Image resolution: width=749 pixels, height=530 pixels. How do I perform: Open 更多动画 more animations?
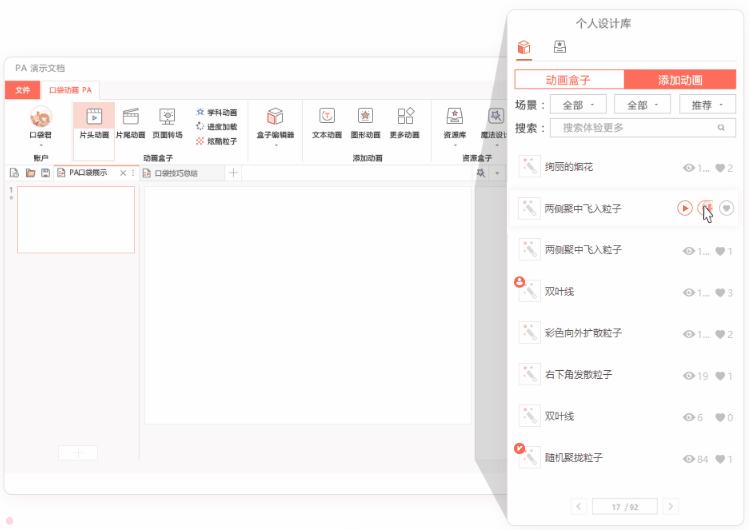[405, 123]
